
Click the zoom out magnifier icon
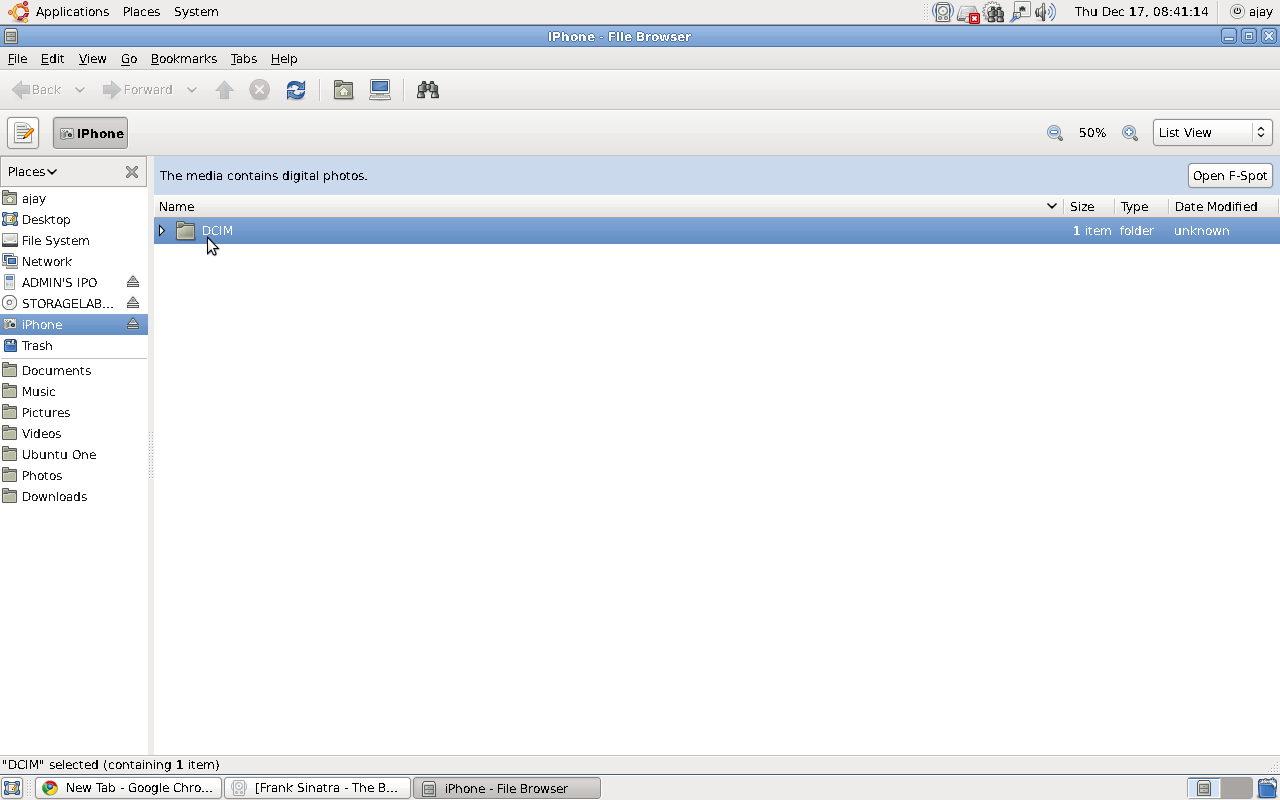tap(1054, 133)
